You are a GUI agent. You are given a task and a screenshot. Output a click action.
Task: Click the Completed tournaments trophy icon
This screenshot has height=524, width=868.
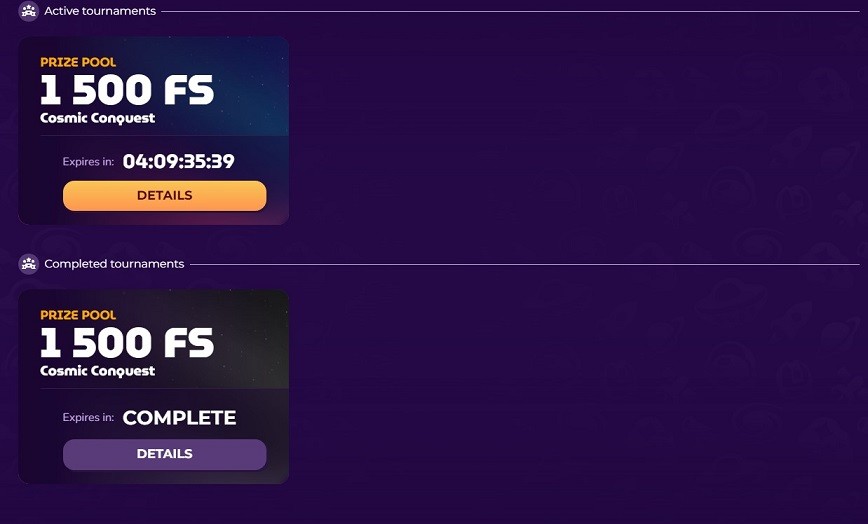[28, 264]
